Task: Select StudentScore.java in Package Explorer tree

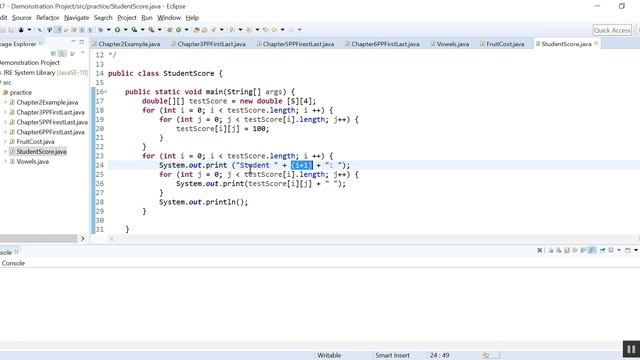Action: click(41, 151)
